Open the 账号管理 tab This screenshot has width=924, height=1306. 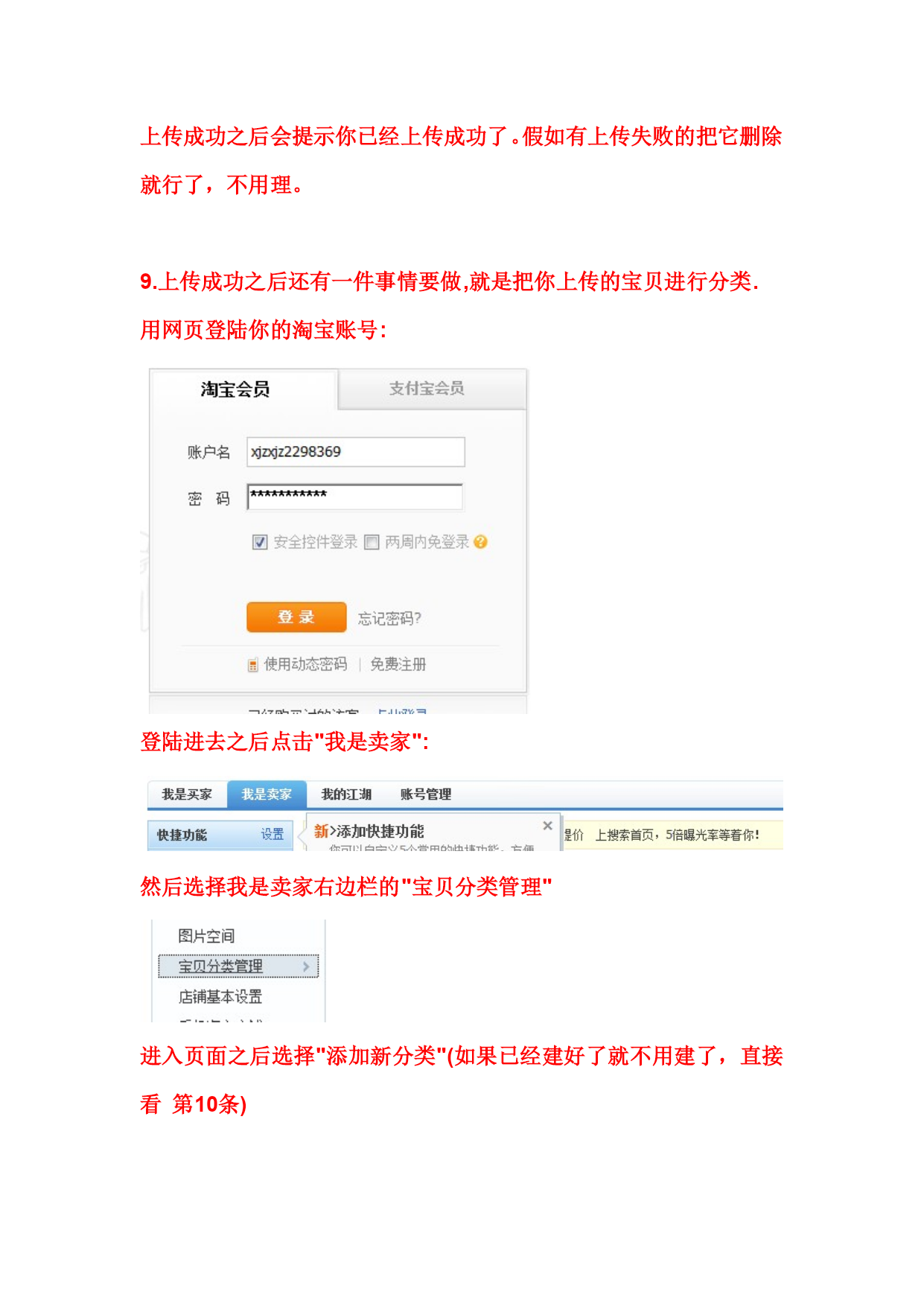click(x=426, y=794)
